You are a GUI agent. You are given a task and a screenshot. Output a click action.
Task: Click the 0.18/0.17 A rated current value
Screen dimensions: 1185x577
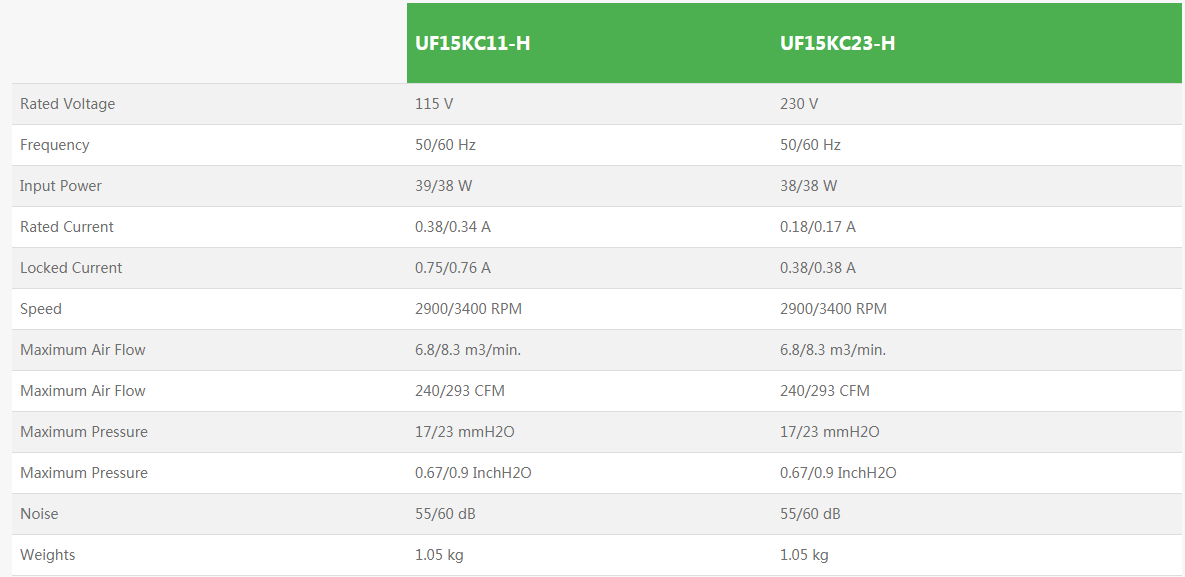(x=818, y=227)
